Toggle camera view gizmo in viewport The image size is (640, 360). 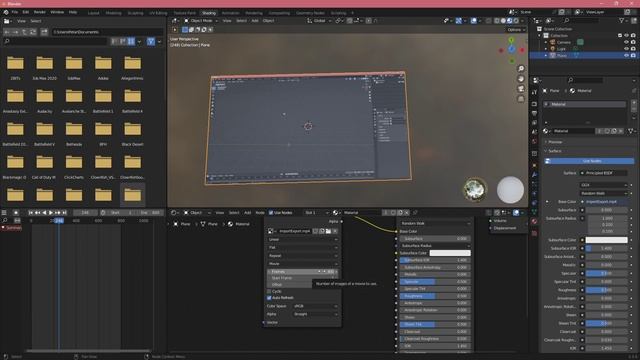521,89
